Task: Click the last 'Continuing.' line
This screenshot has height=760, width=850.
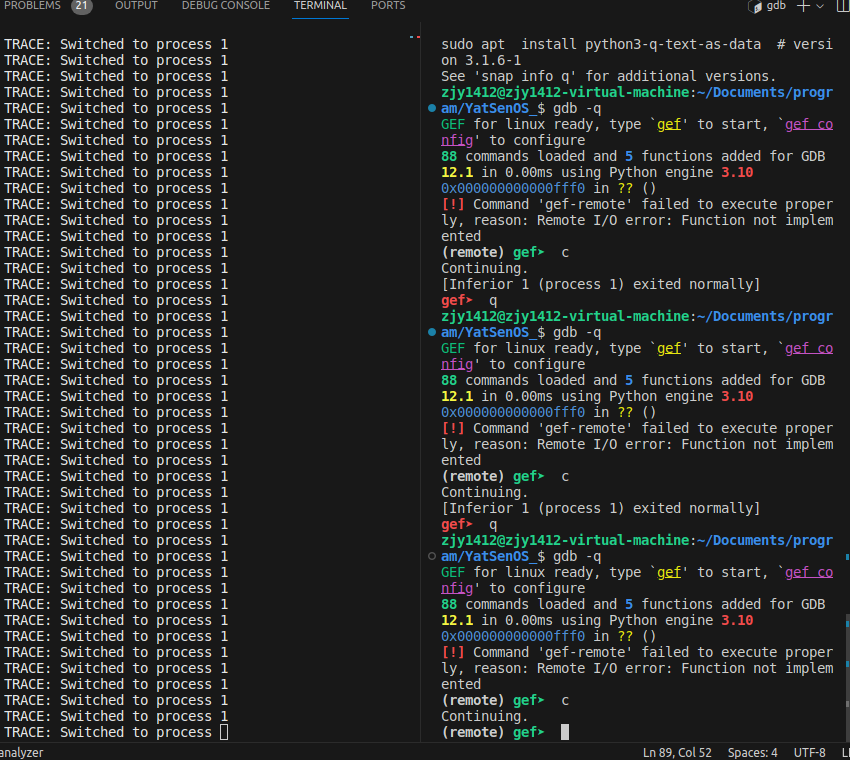Action: click(x=484, y=717)
